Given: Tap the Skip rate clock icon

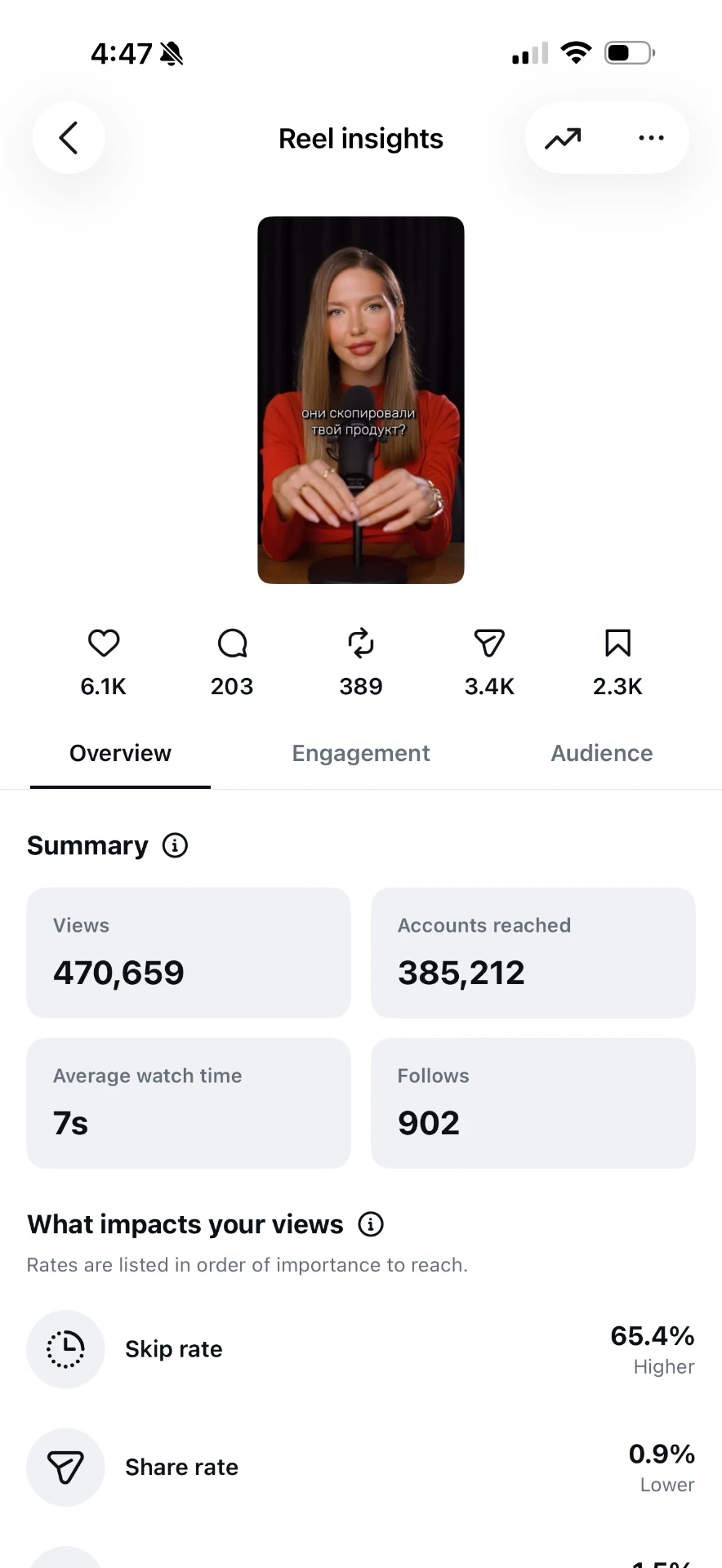Looking at the screenshot, I should point(65,1349).
